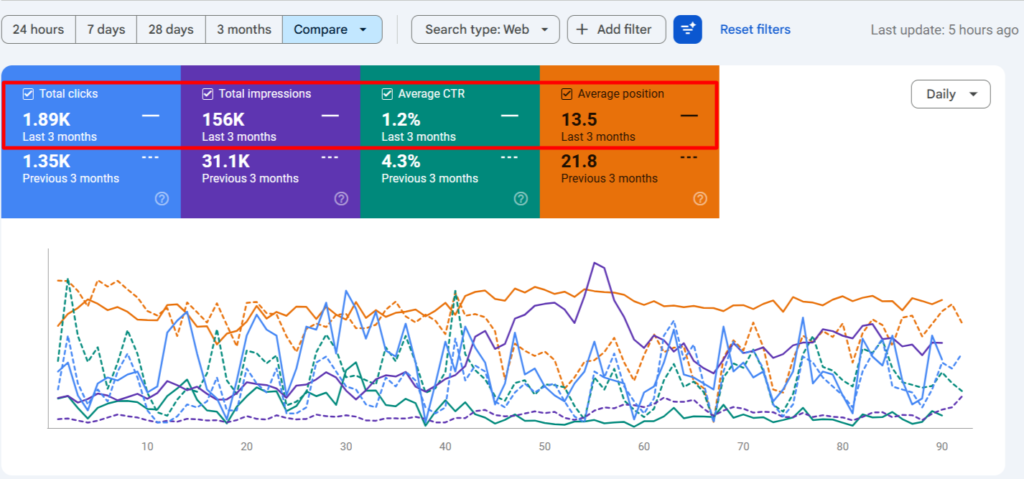Click plus icon in Add filter button
The width and height of the screenshot is (1024, 479).
[x=582, y=30]
